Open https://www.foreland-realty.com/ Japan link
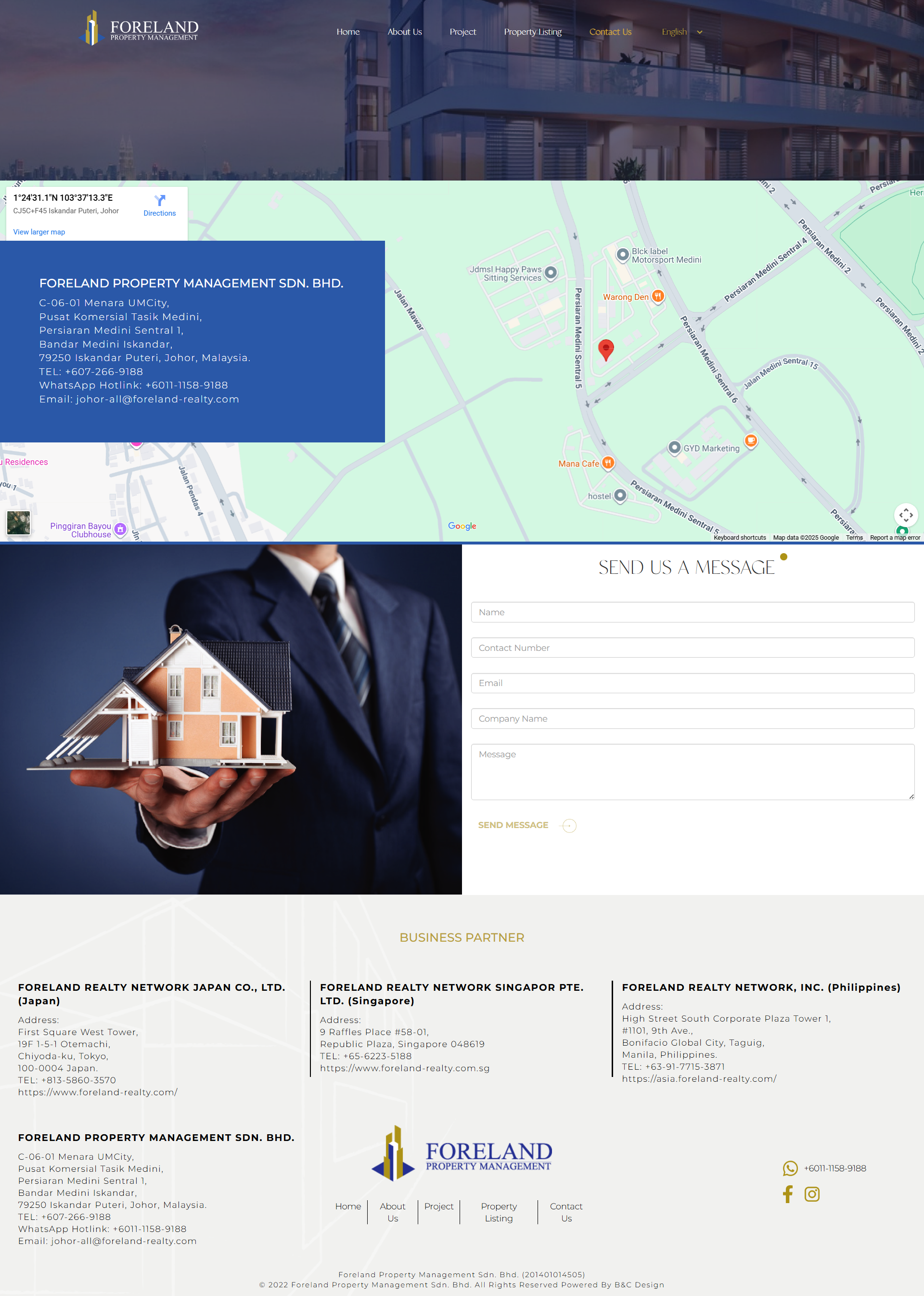Screen dimensions: 924x1296 [98, 1092]
